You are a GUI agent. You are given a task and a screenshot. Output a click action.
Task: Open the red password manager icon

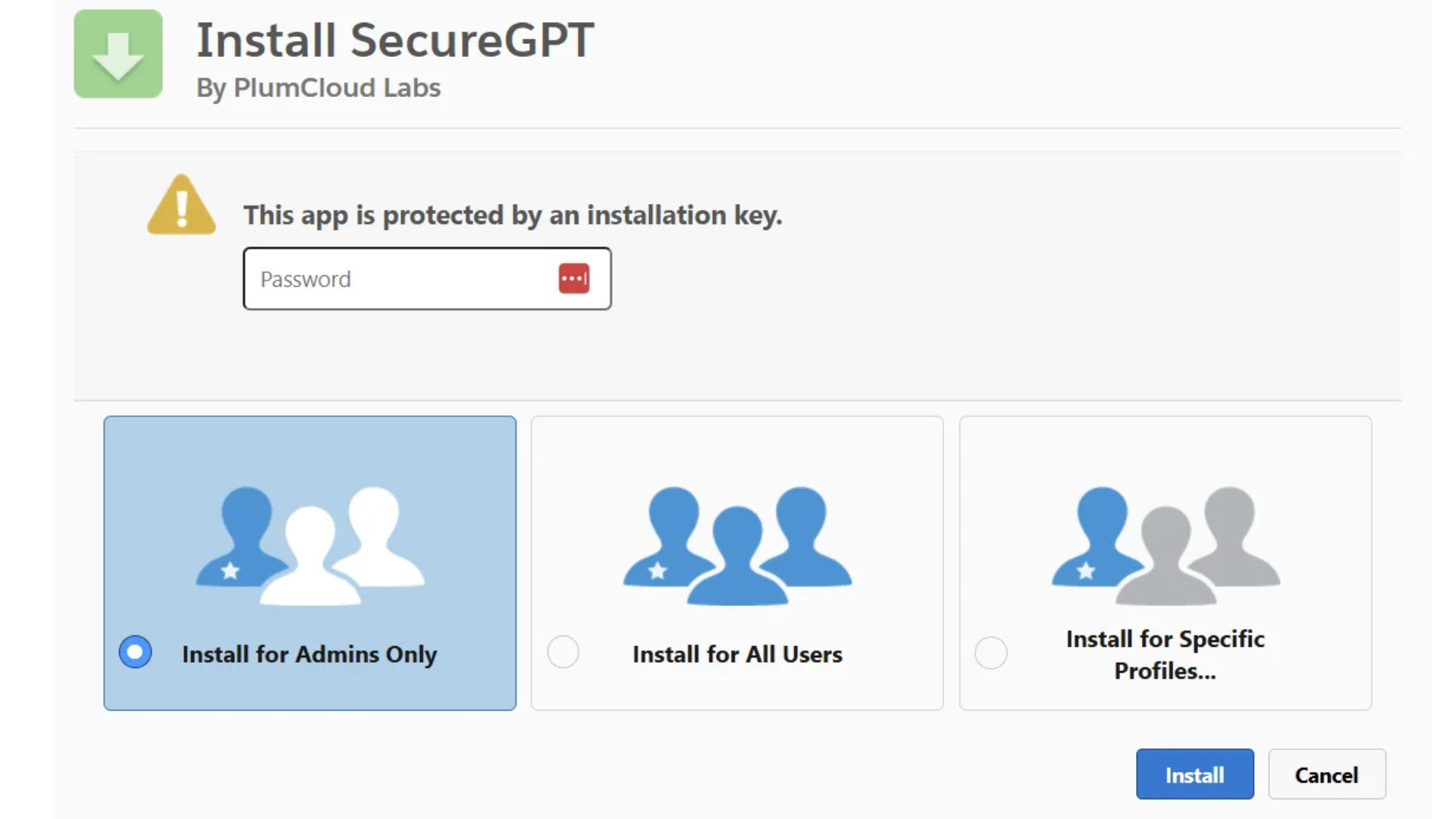[x=574, y=278]
